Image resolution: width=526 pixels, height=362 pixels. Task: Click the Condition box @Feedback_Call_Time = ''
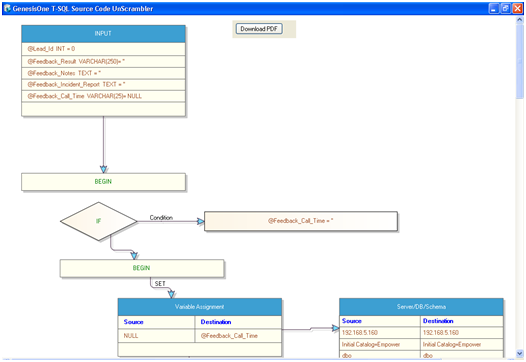click(301, 221)
